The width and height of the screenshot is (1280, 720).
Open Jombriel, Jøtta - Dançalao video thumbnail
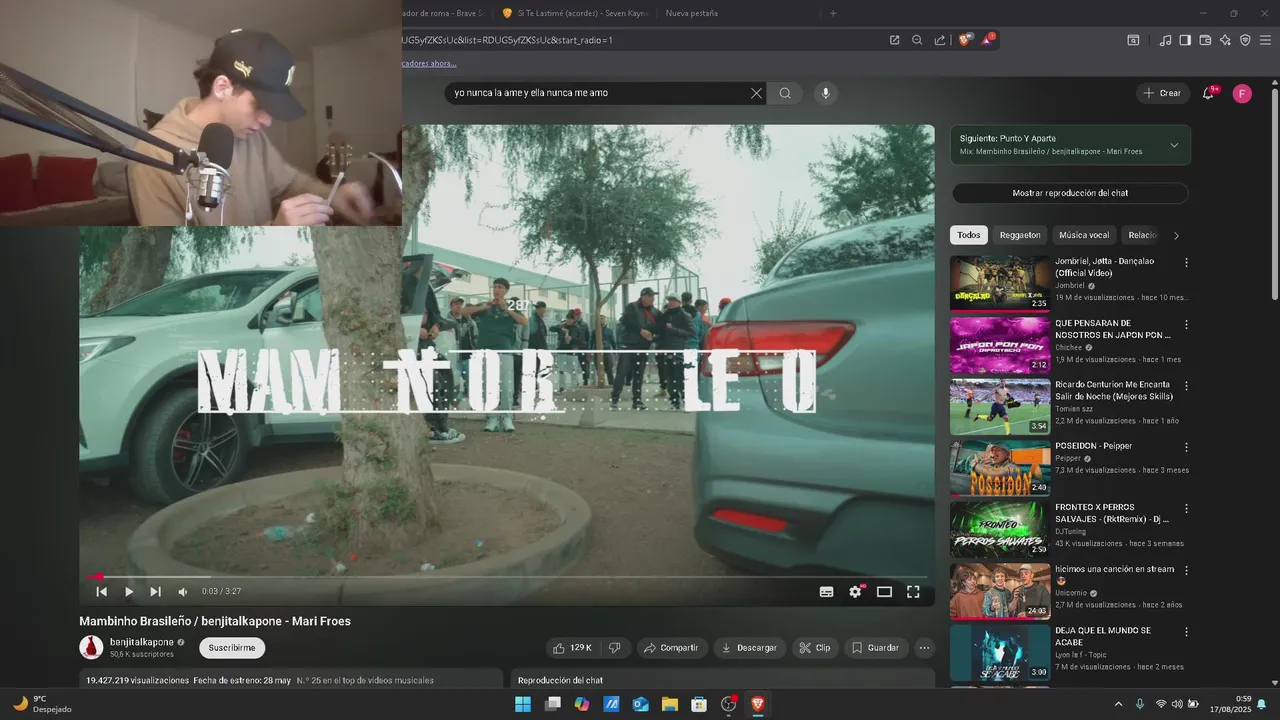click(1000, 283)
